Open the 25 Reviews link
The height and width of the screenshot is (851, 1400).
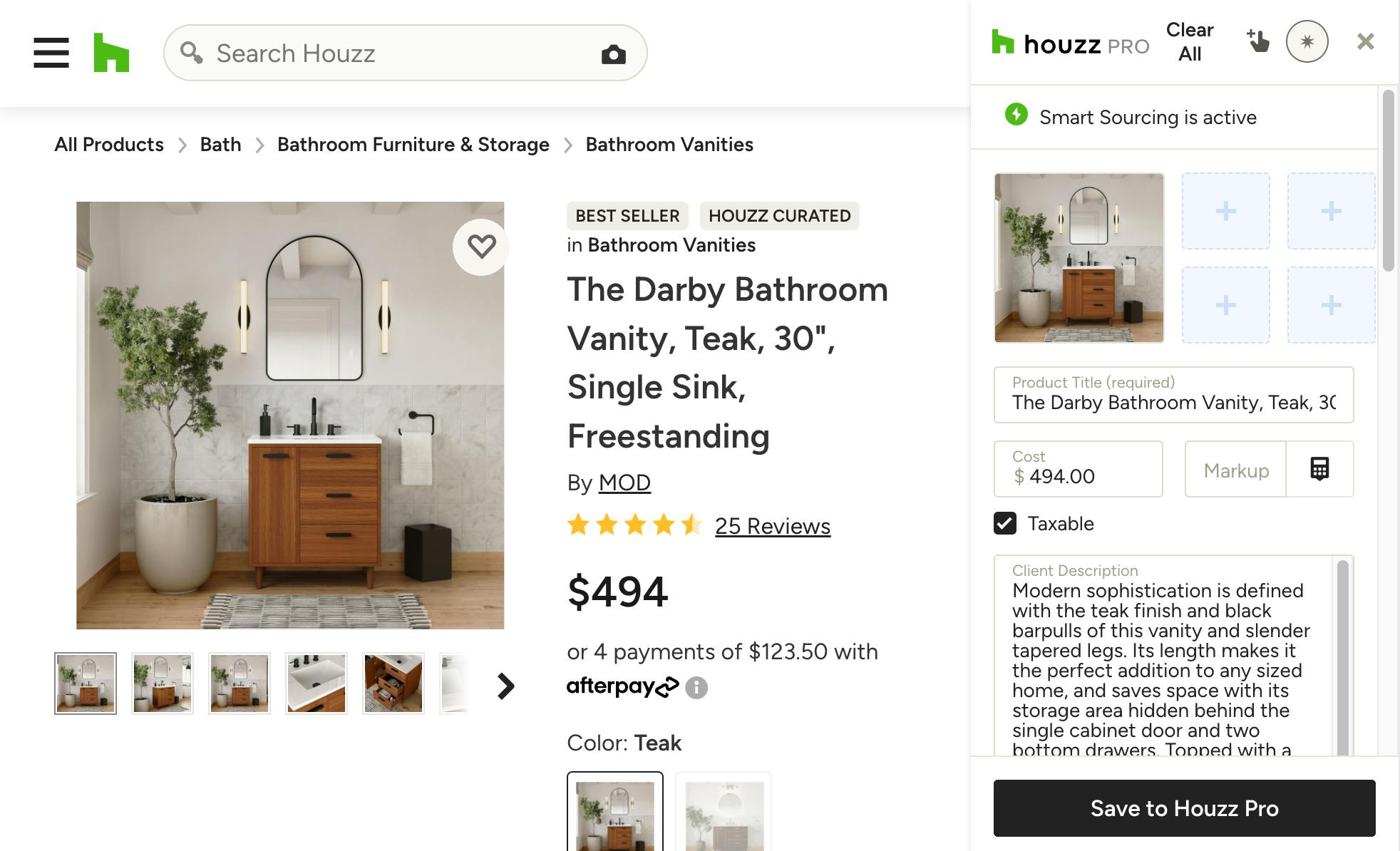pyautogui.click(x=773, y=526)
